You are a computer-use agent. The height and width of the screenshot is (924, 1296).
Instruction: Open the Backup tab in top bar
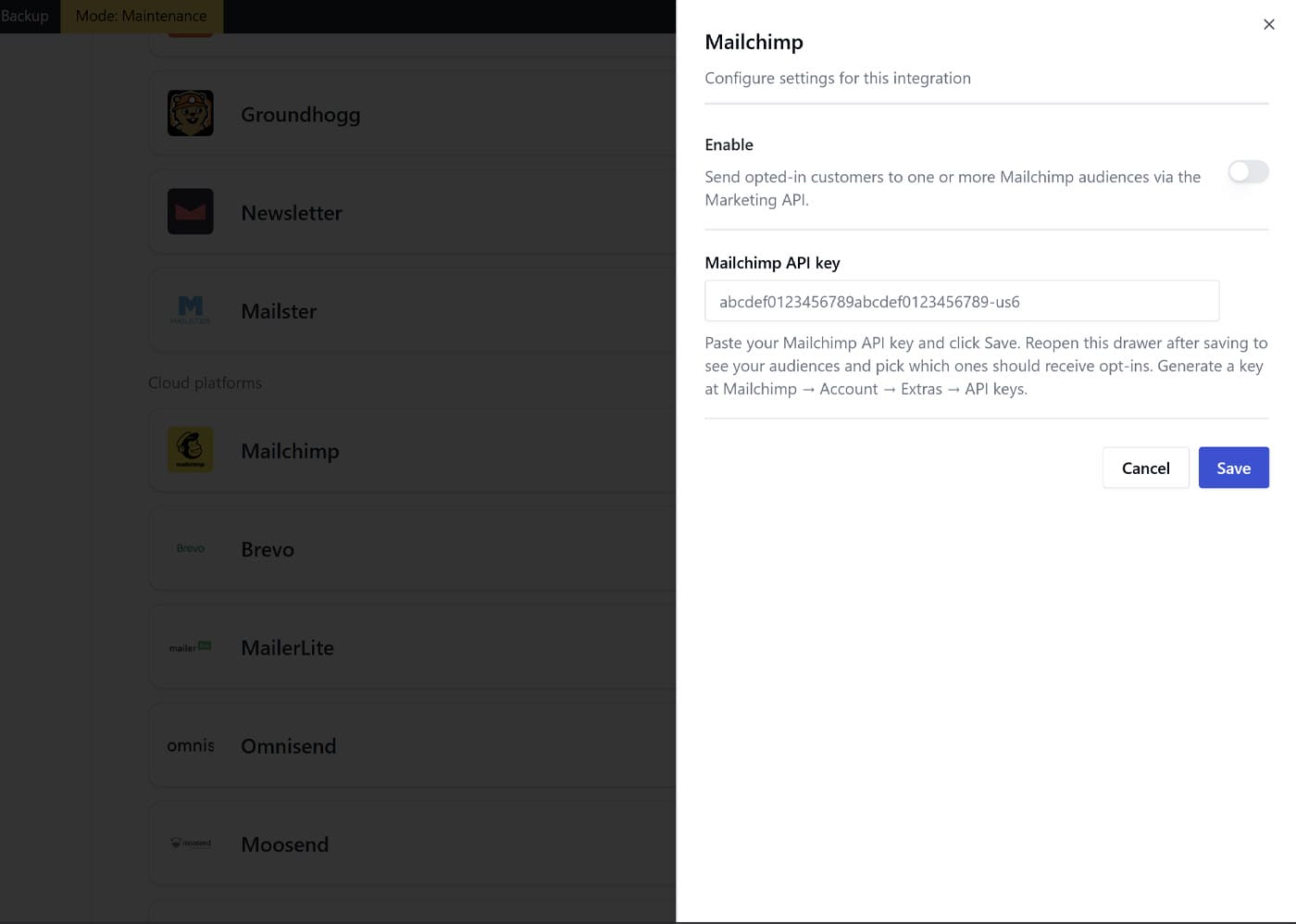tap(25, 16)
